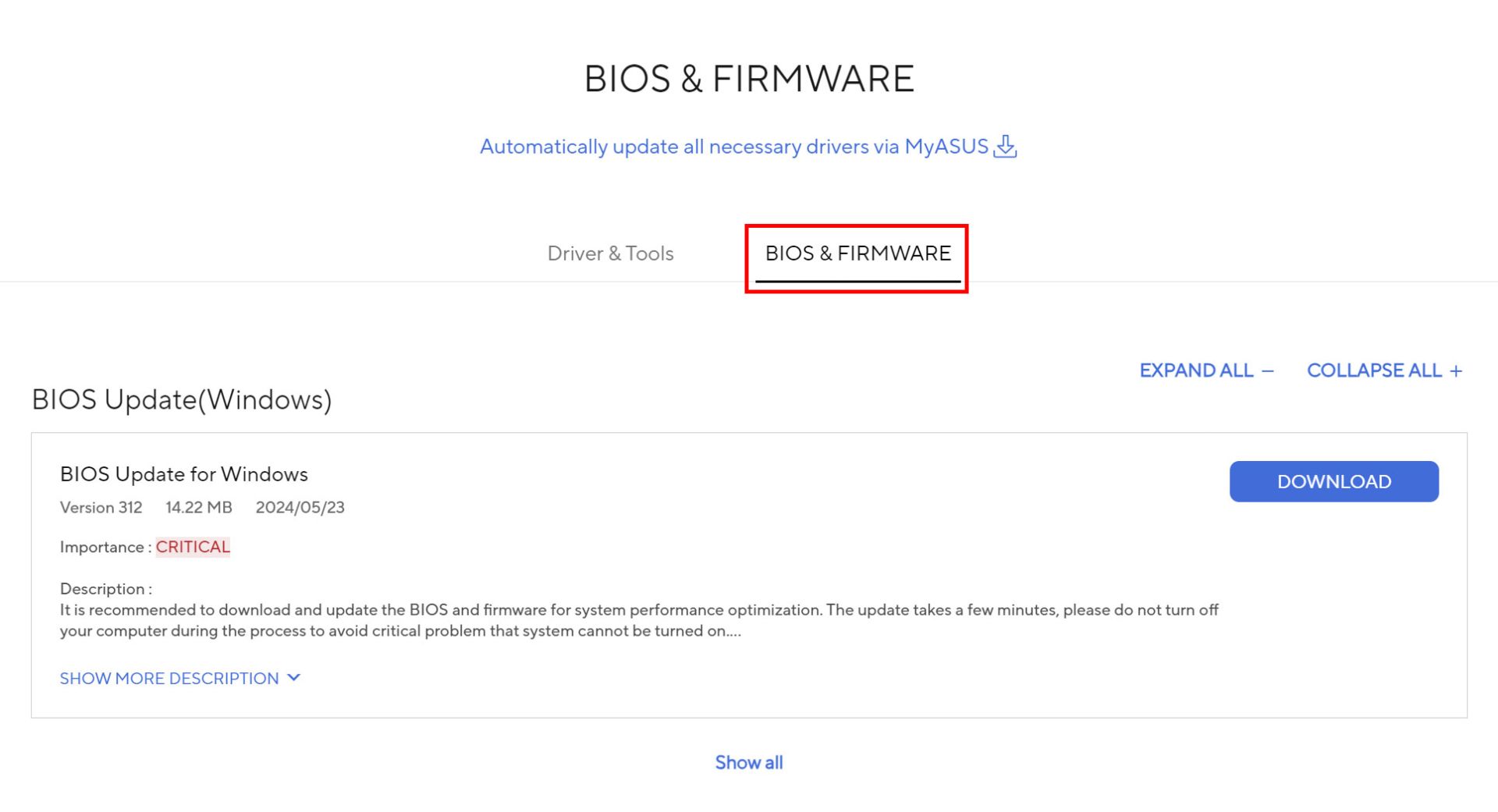Click the chevron after SHOW MORE DESCRIPTION
This screenshot has height=812, width=1498.
[x=294, y=678]
